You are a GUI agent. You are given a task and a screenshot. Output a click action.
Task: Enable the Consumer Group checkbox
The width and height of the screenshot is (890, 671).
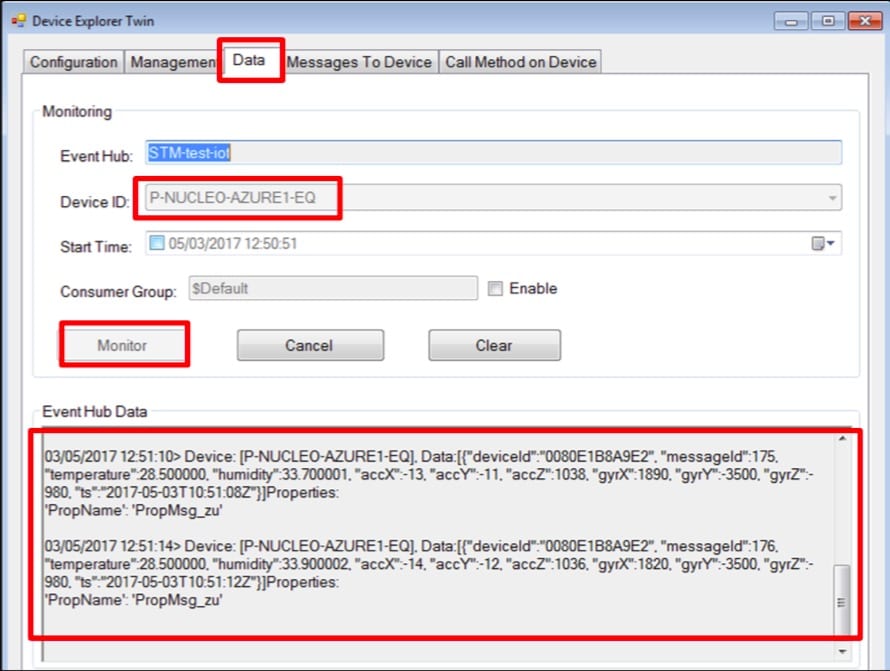click(x=495, y=289)
